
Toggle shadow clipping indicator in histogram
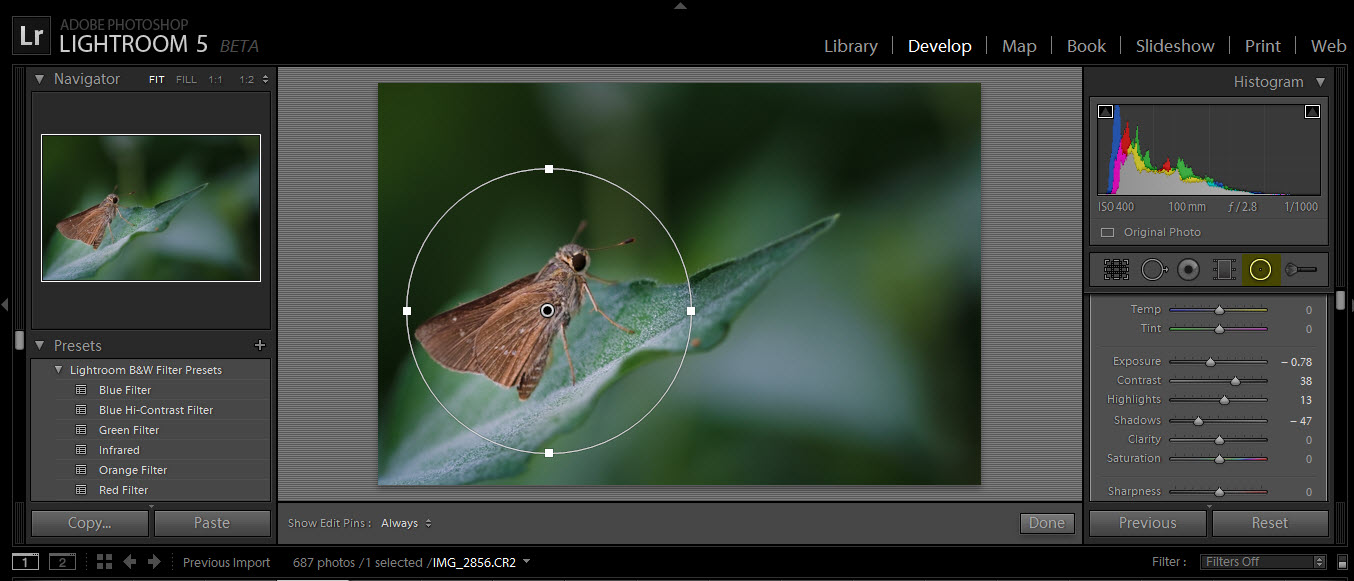1105,112
